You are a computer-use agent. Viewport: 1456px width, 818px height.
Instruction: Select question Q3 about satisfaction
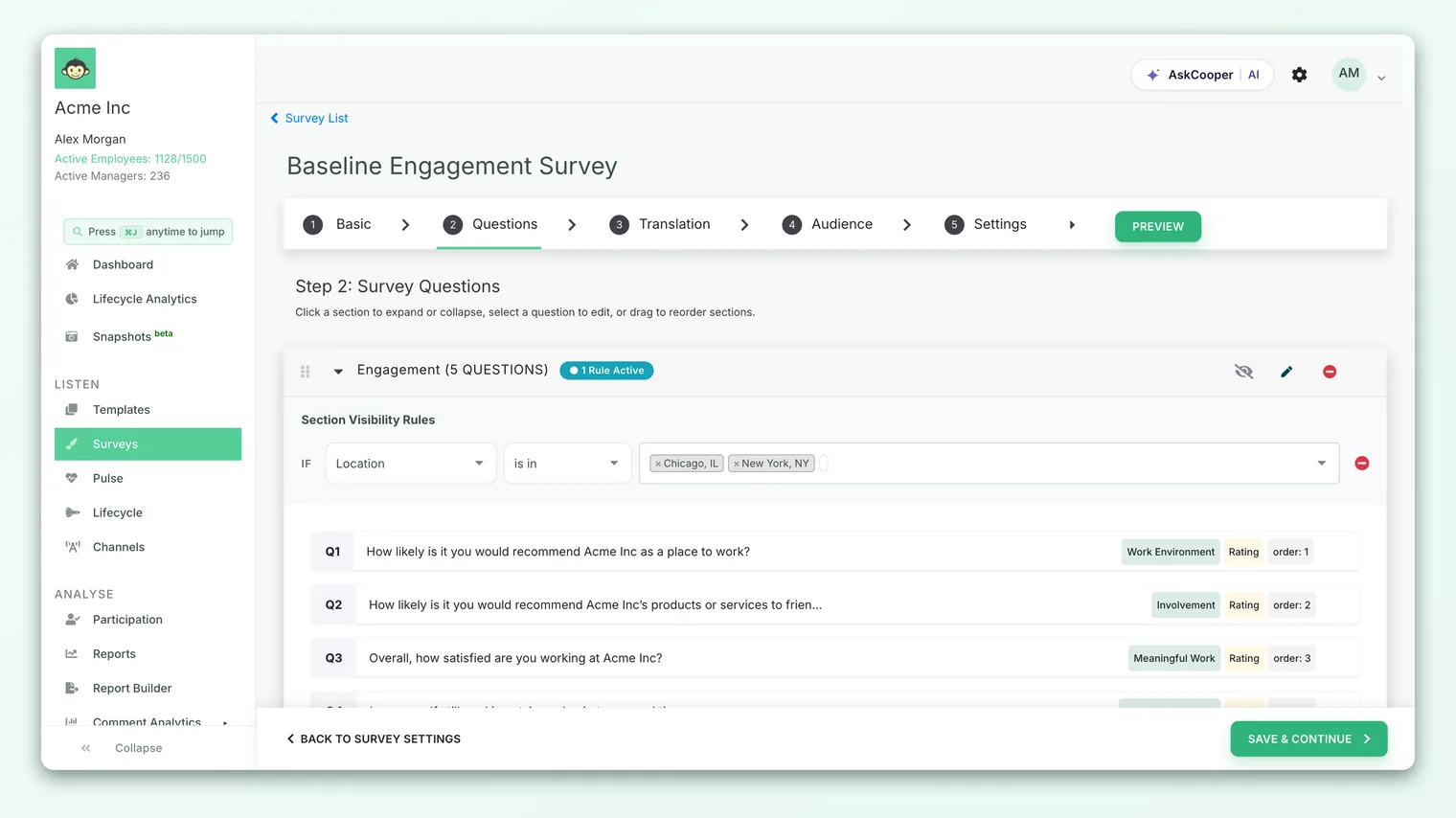click(834, 658)
